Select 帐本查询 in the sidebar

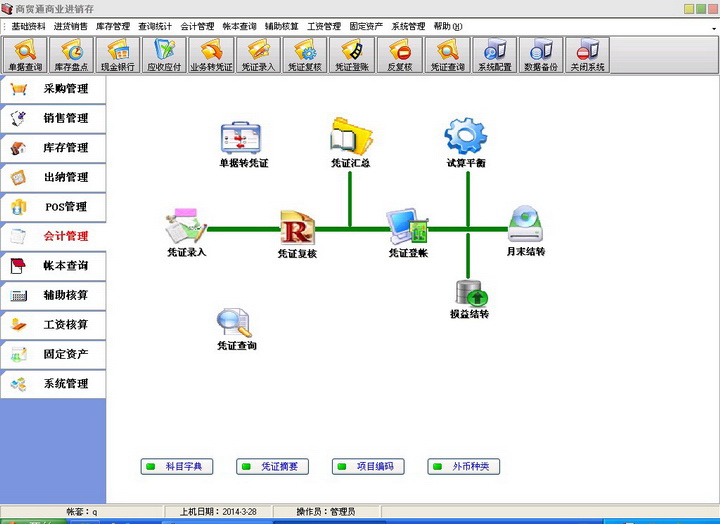tap(53, 265)
